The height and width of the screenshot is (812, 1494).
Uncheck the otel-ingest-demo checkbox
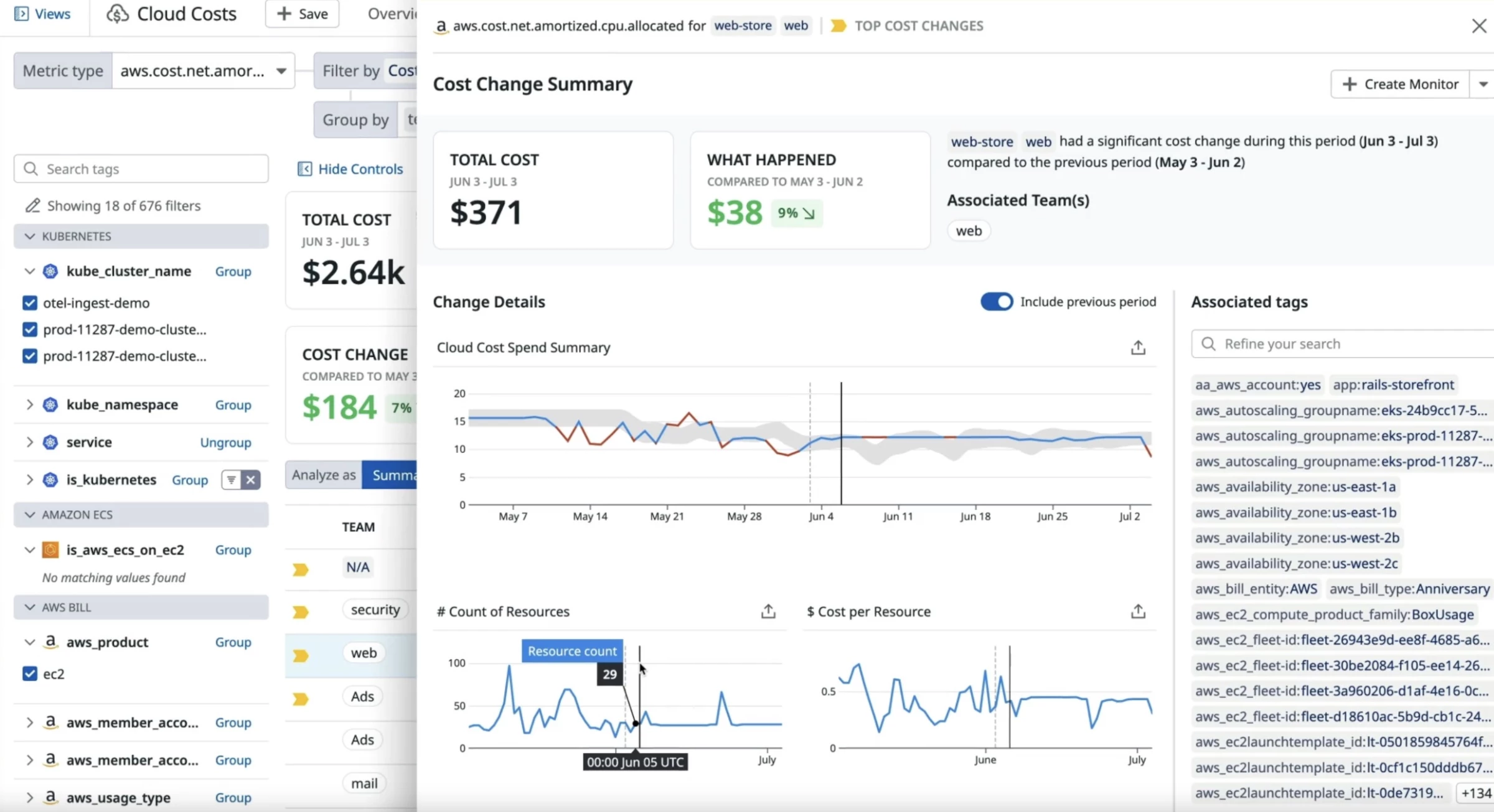pos(29,303)
